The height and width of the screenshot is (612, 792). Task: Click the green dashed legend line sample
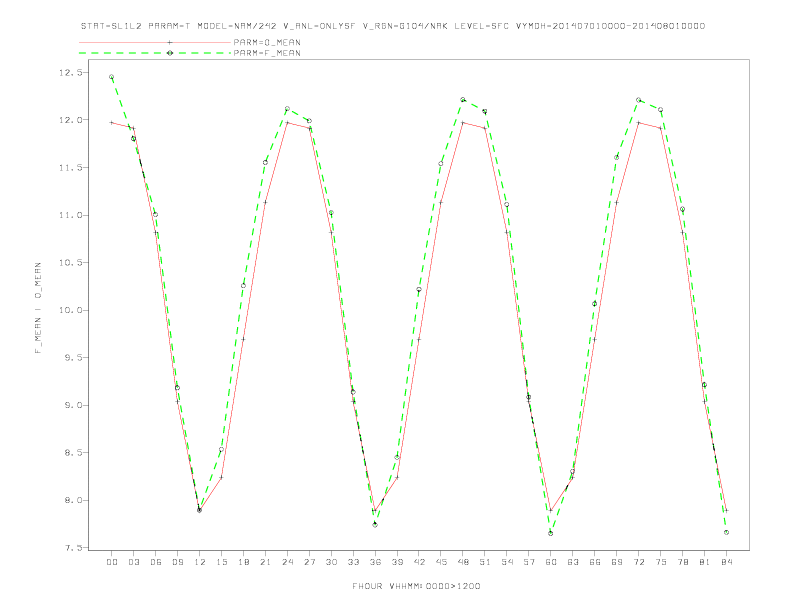coord(155,53)
